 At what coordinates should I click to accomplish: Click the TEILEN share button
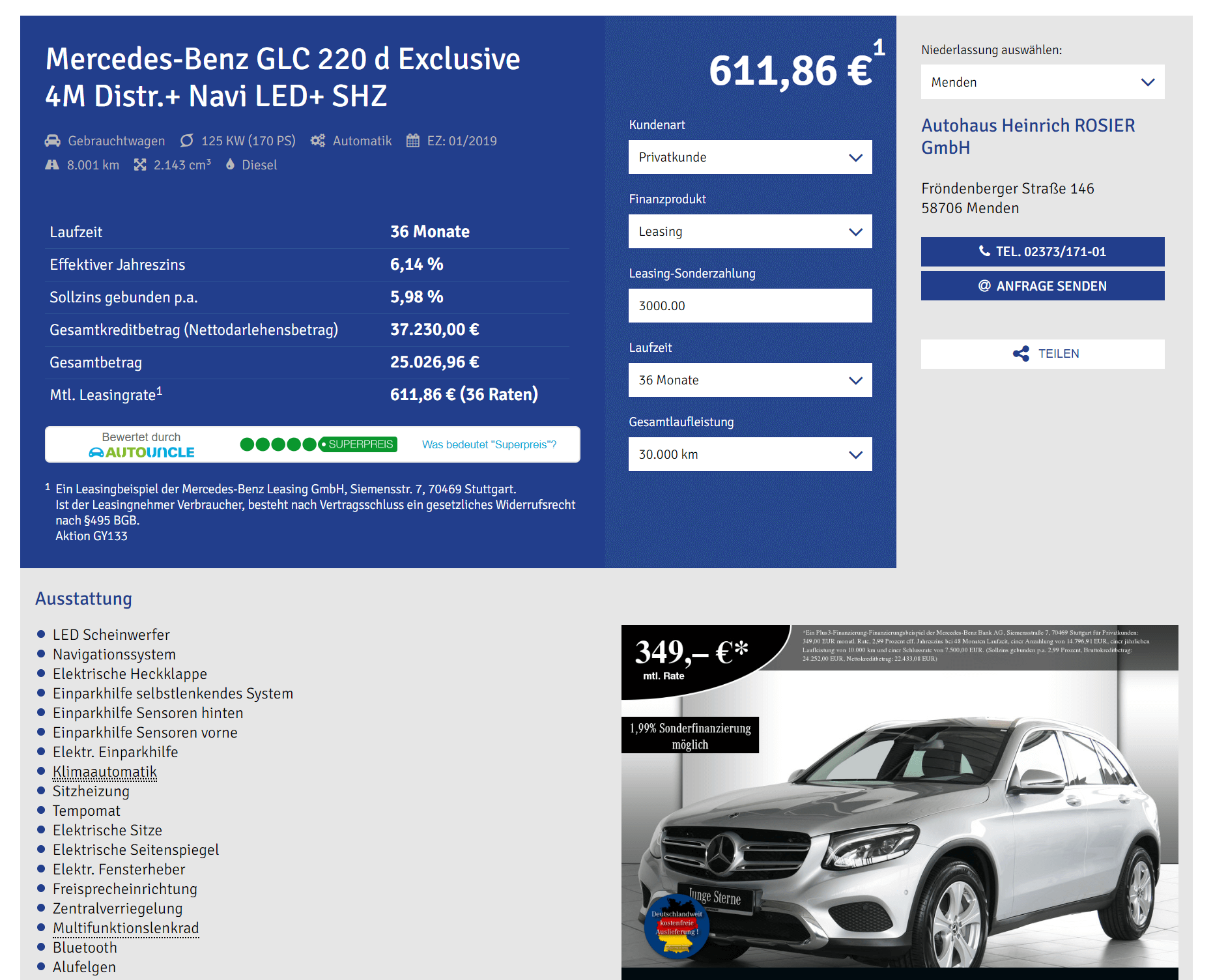(x=1042, y=354)
